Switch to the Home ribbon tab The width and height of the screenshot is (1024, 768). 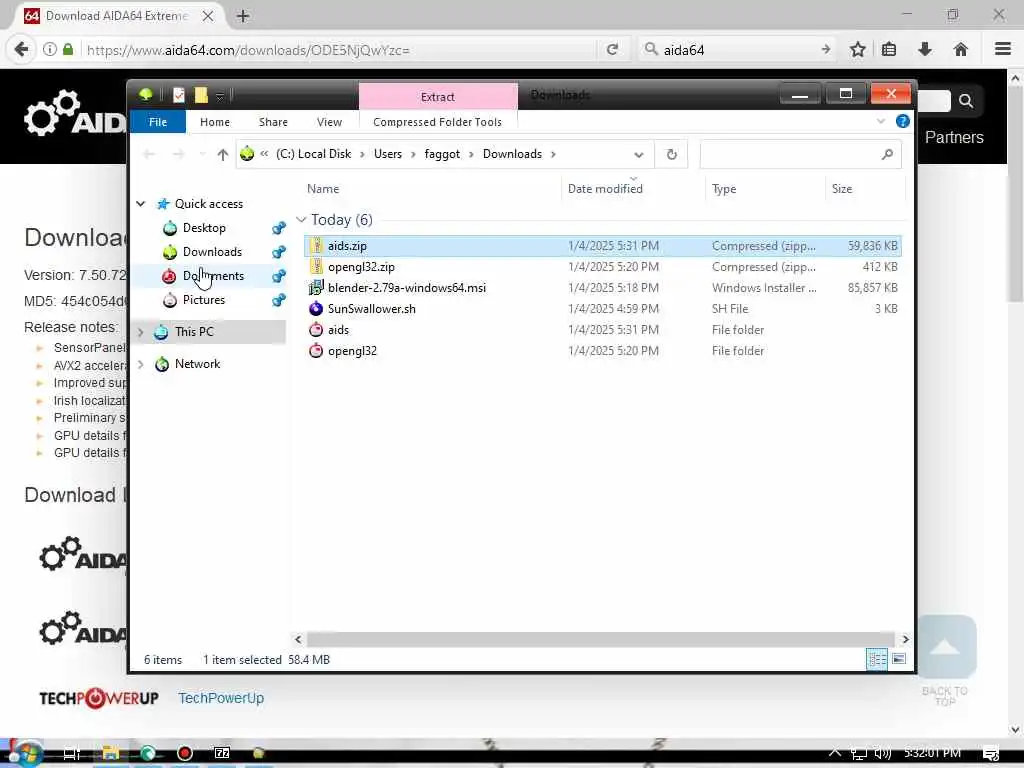pos(215,122)
